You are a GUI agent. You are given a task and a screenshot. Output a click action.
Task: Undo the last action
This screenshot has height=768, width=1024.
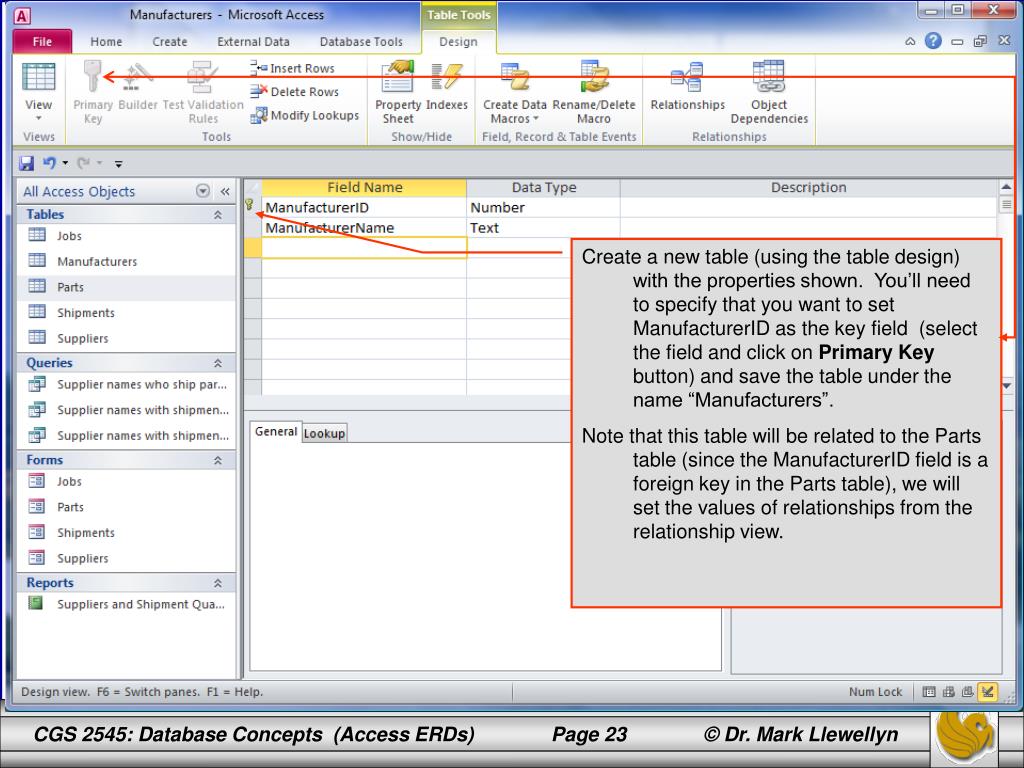click(x=49, y=163)
